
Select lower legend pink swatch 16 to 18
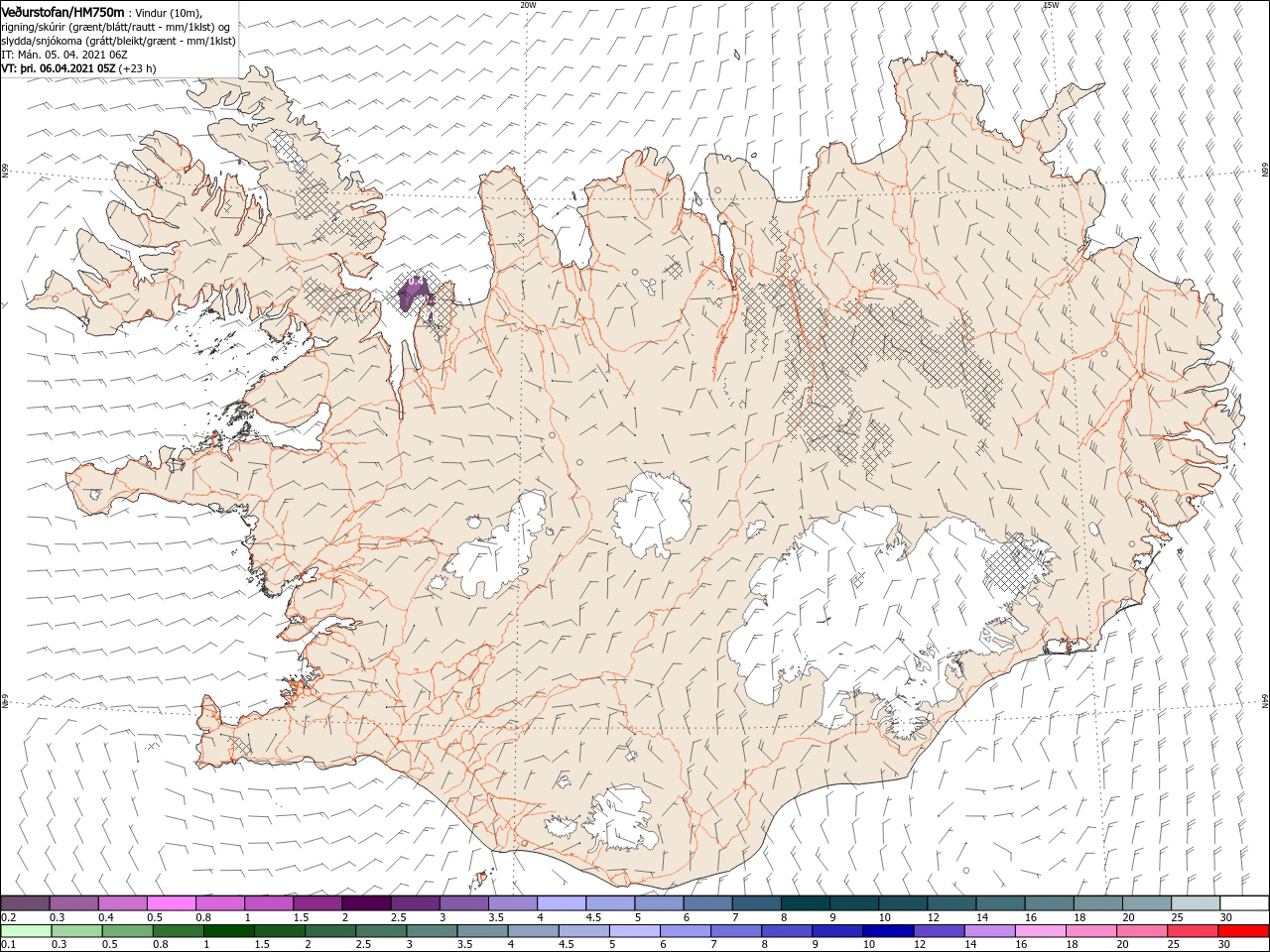(1040, 931)
